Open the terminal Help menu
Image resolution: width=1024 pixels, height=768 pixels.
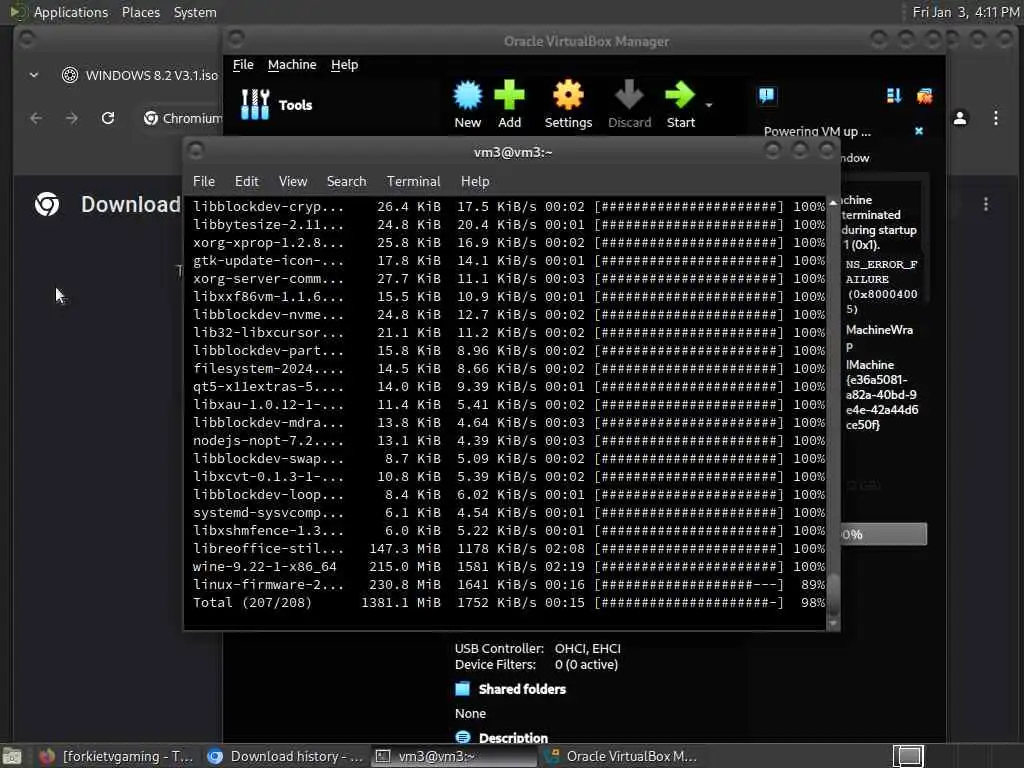tap(475, 181)
